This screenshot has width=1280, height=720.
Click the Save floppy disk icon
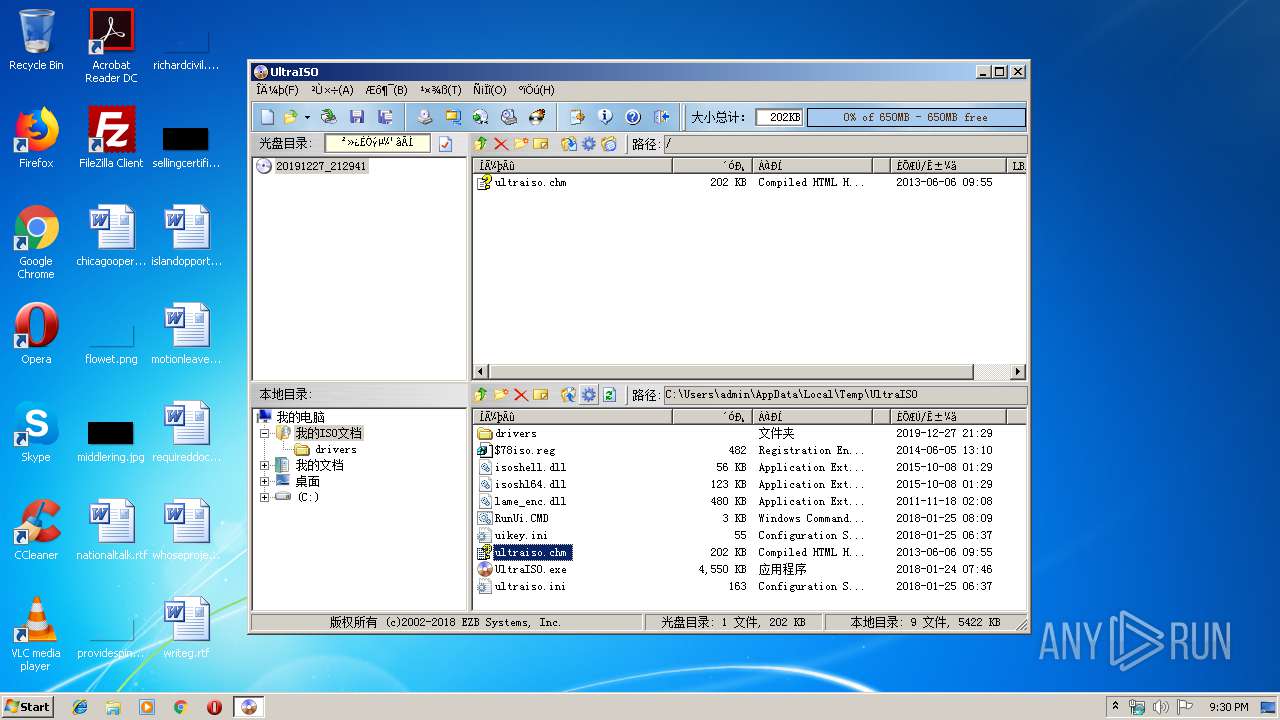click(x=357, y=117)
